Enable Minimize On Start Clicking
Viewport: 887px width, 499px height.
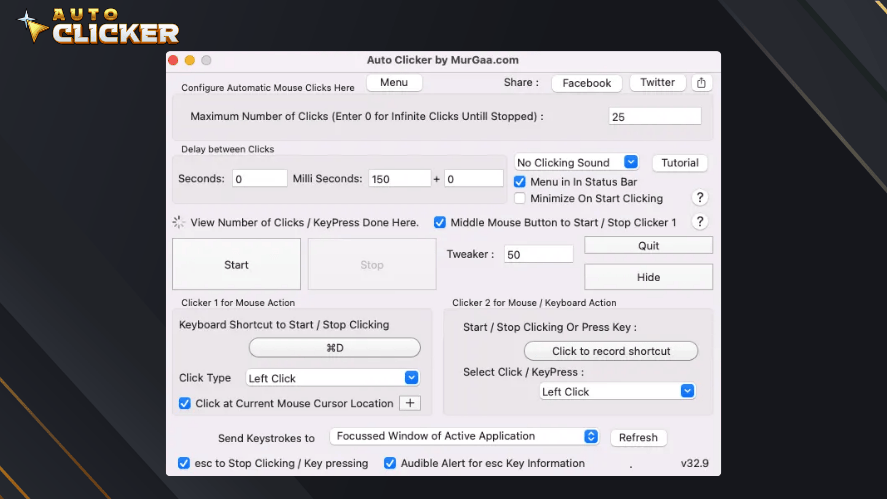click(519, 198)
